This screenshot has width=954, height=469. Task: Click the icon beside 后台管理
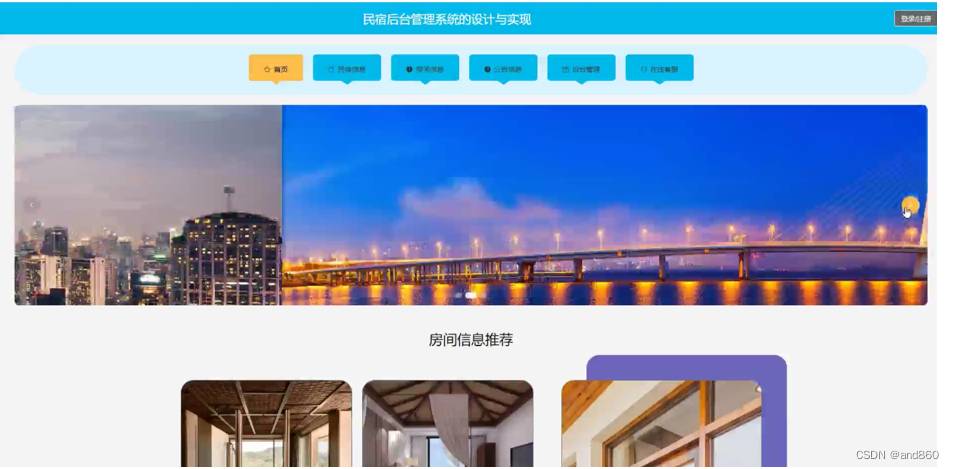(565, 69)
